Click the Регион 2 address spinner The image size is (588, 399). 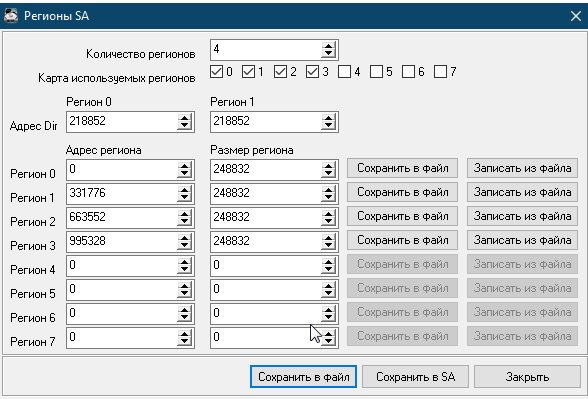pyautogui.click(x=184, y=218)
